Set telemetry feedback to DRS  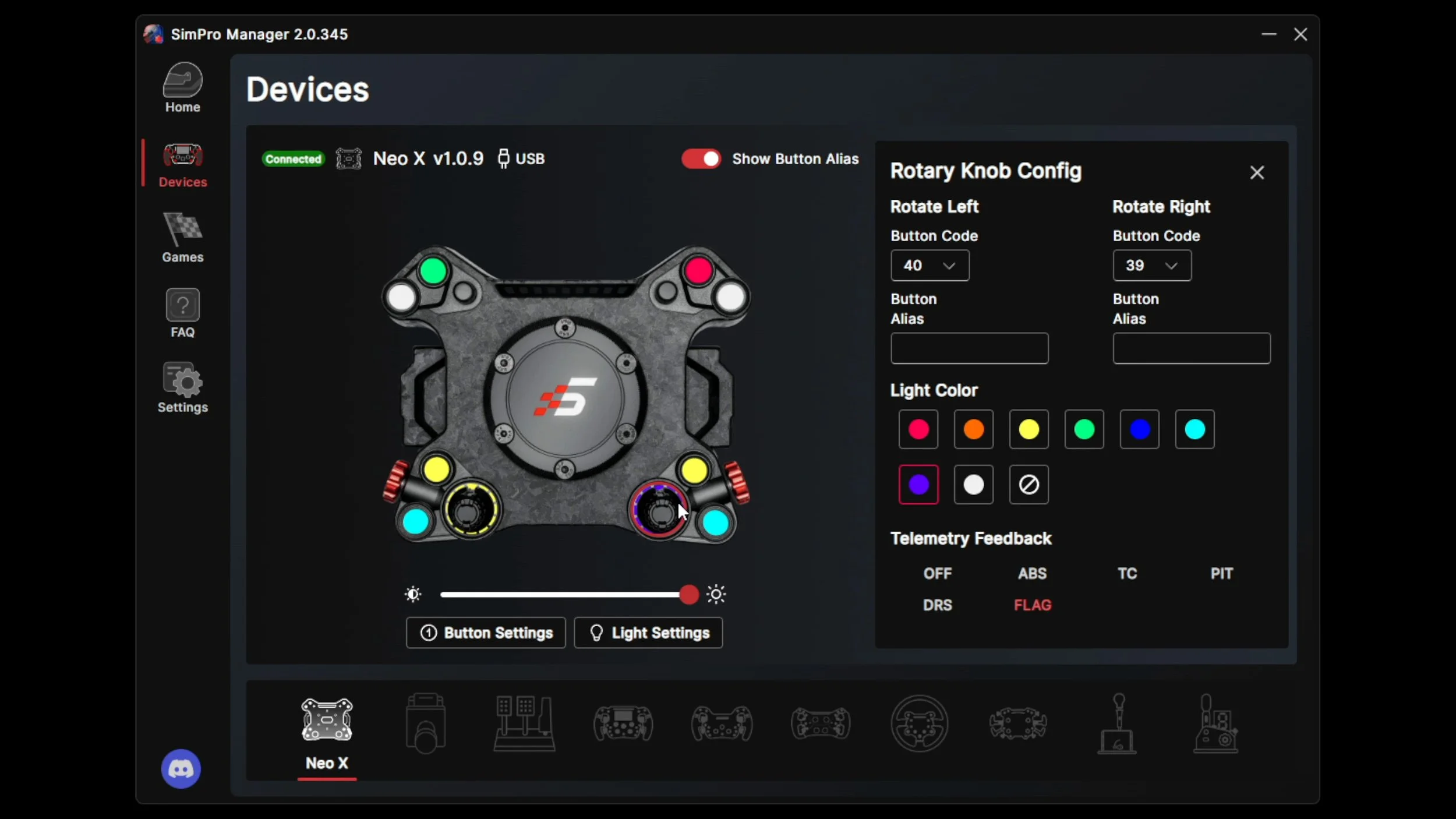coord(937,605)
